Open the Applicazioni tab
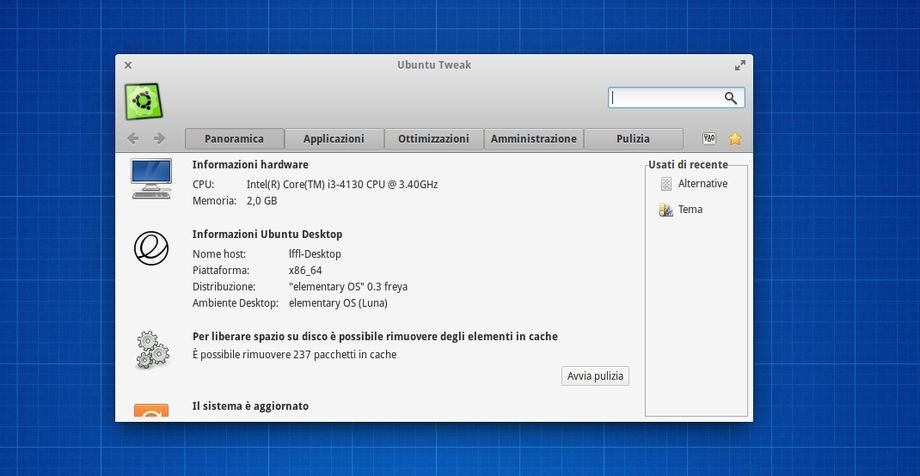This screenshot has width=920, height=476. [x=334, y=139]
